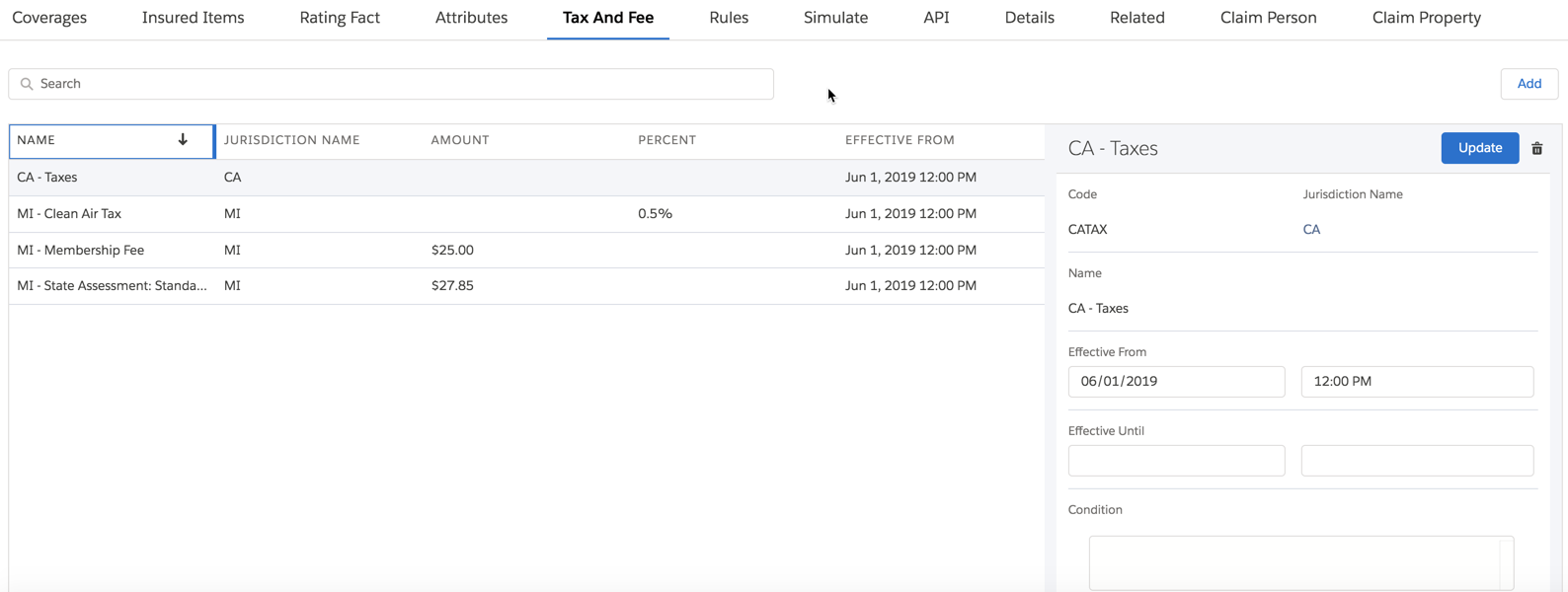Image resolution: width=1568 pixels, height=592 pixels.
Task: Click the 0.5% percent cell
Action: point(655,214)
